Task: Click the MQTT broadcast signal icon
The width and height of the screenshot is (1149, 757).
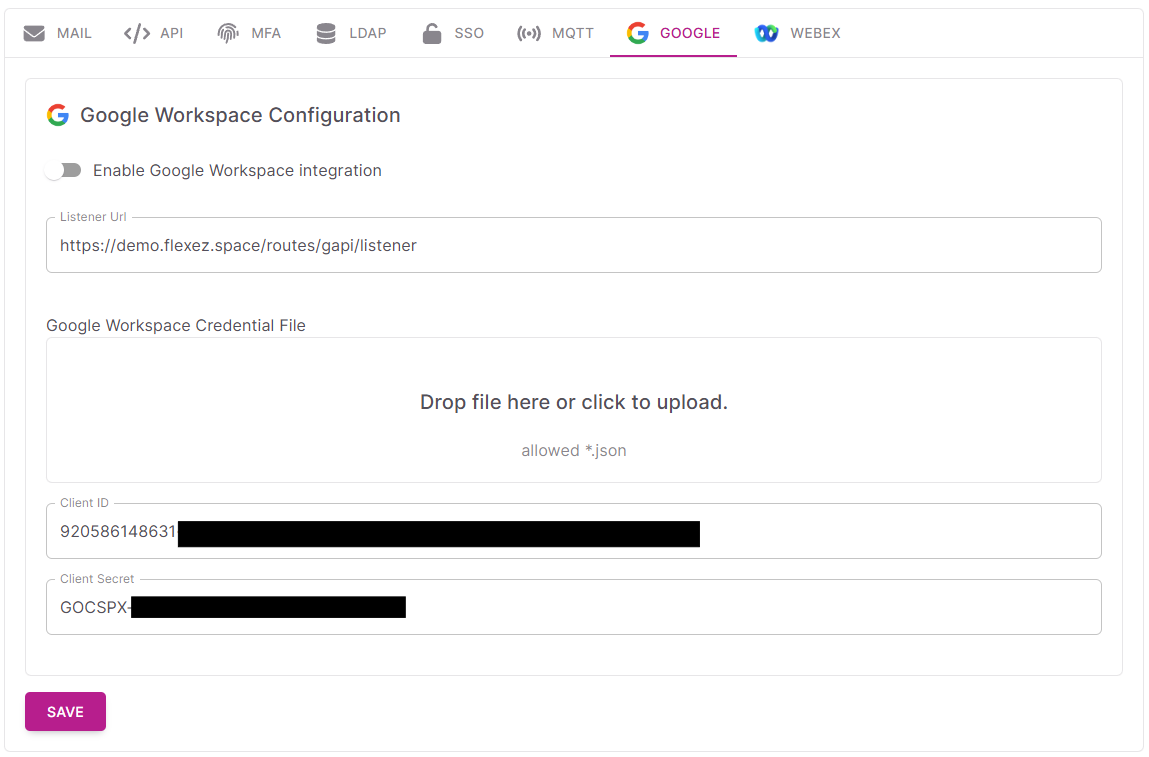Action: (529, 34)
